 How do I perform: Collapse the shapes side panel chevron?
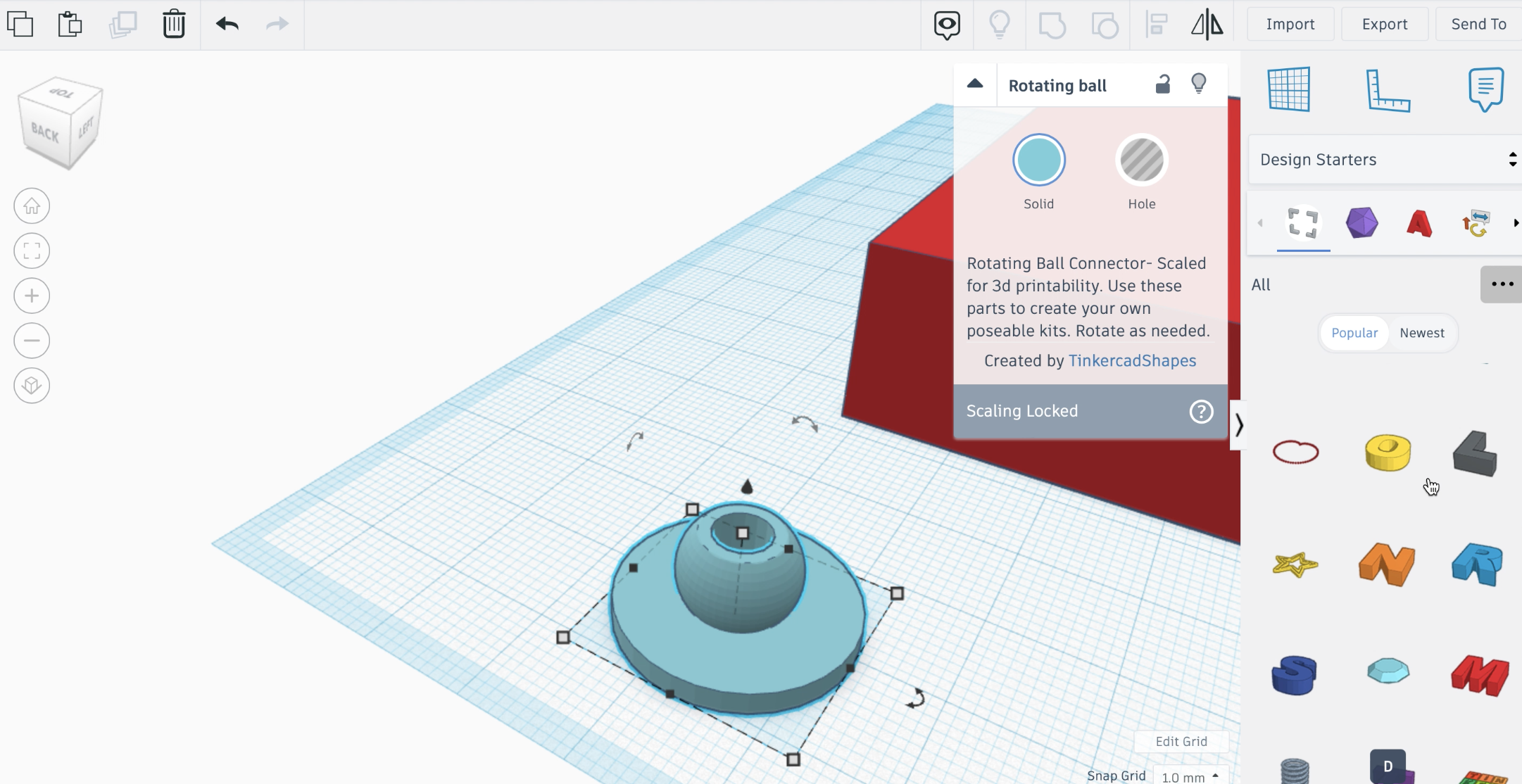1238,425
